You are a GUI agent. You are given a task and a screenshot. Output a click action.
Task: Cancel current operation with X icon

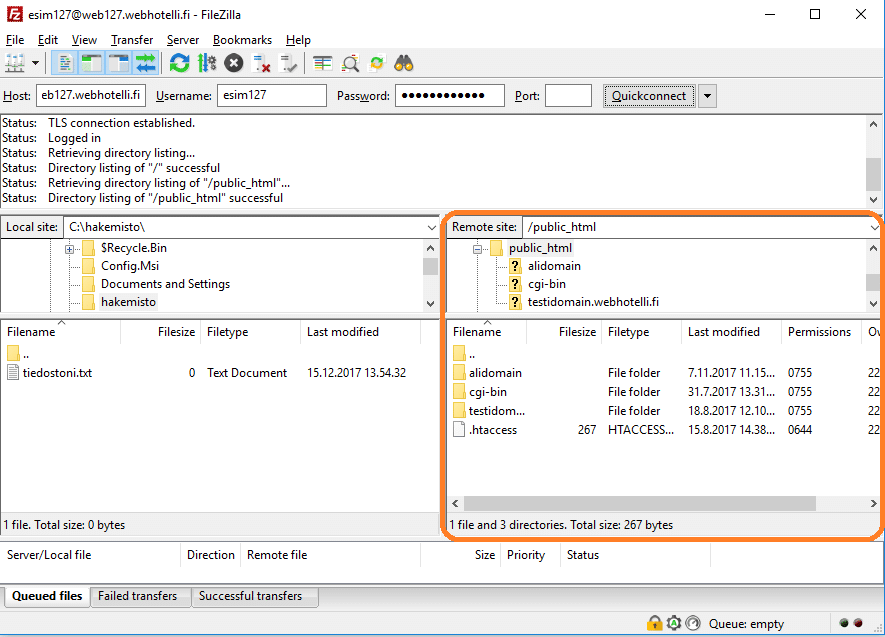(234, 63)
